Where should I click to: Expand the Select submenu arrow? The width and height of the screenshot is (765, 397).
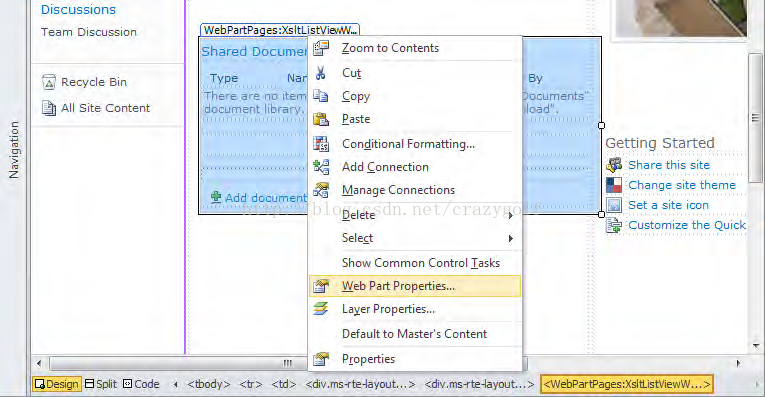click(x=510, y=238)
